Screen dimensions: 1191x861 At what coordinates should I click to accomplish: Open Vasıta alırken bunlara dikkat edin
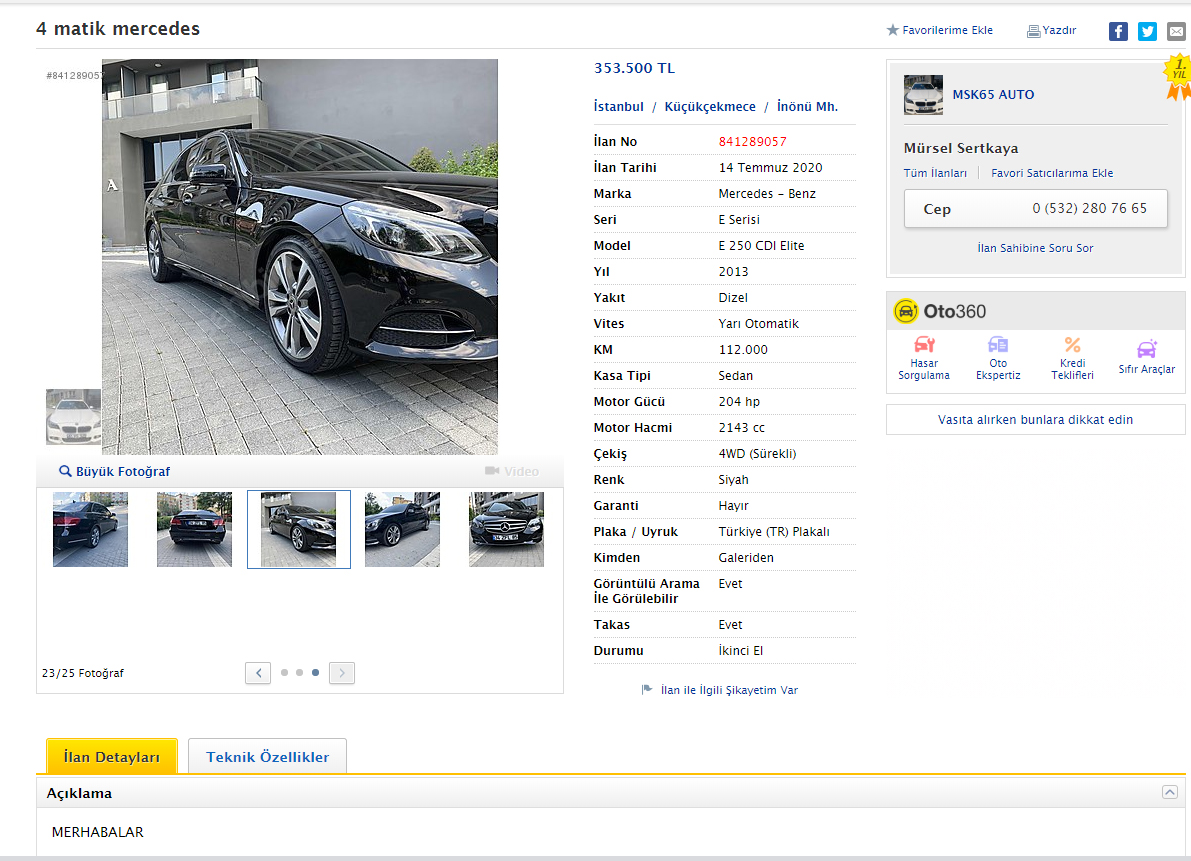[x=1035, y=420]
